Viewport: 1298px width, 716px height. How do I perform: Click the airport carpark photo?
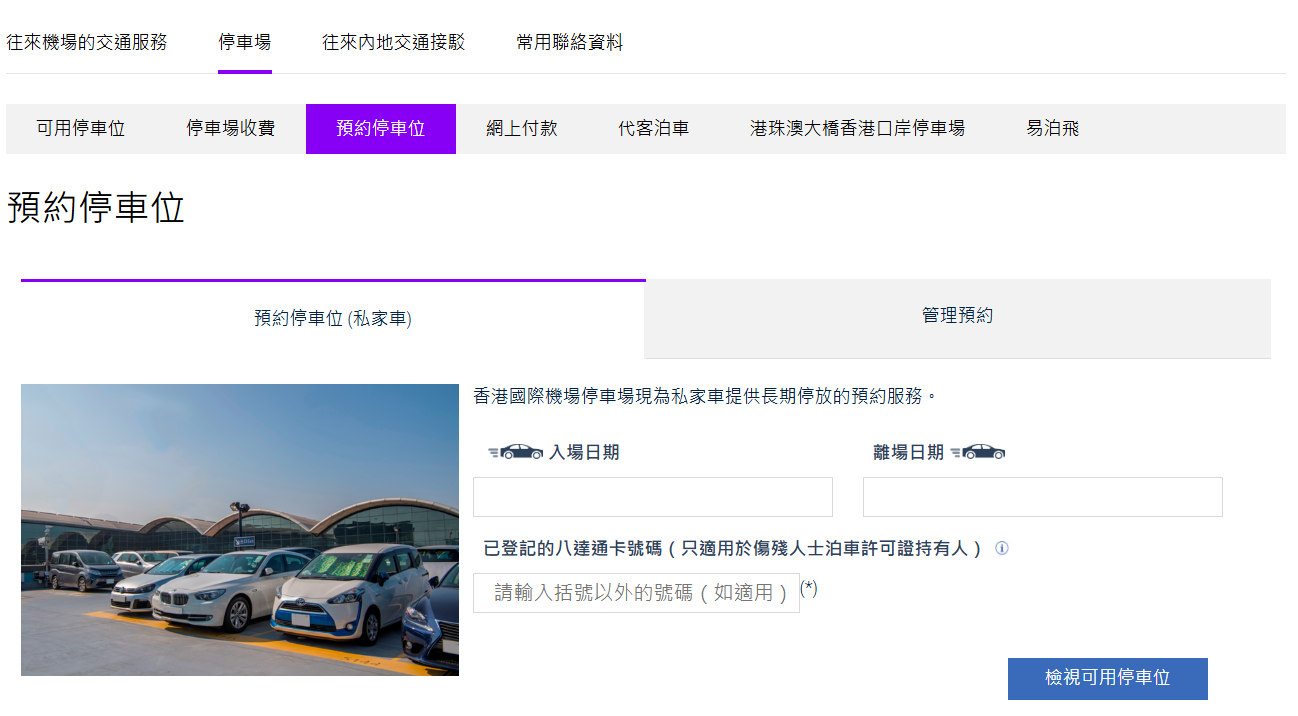pyautogui.click(x=239, y=530)
